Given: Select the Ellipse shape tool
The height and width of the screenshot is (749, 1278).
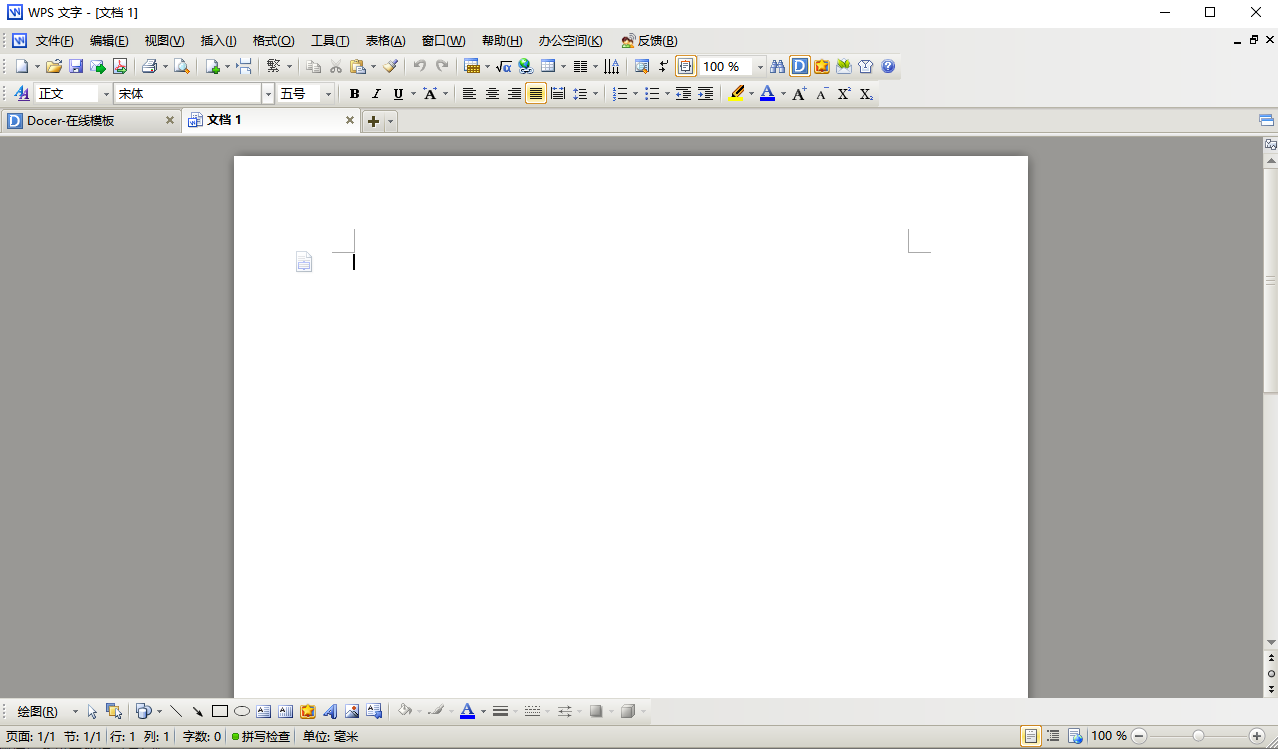Looking at the screenshot, I should (242, 712).
